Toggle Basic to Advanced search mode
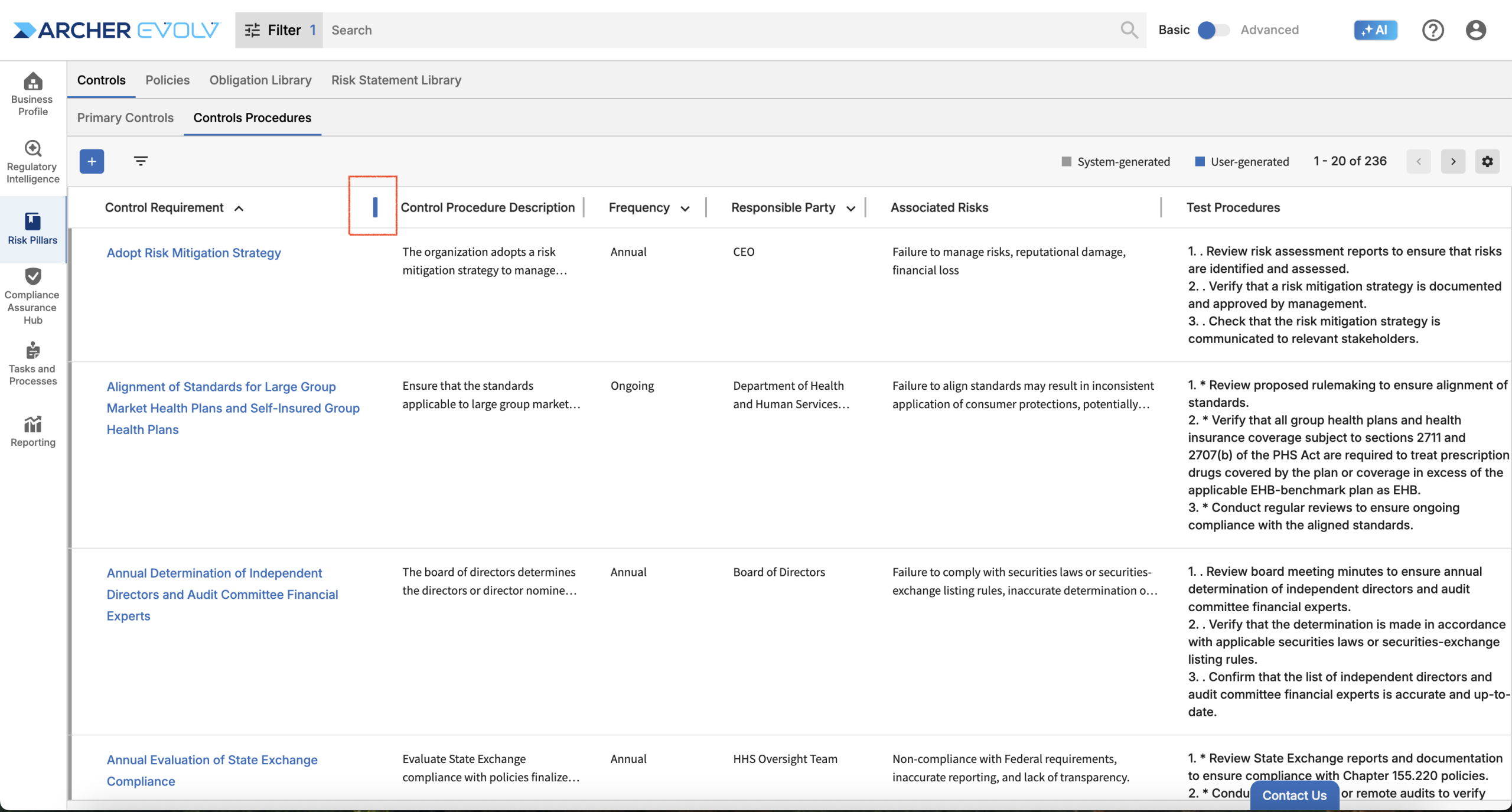This screenshot has height=812, width=1512. pos(1213,30)
